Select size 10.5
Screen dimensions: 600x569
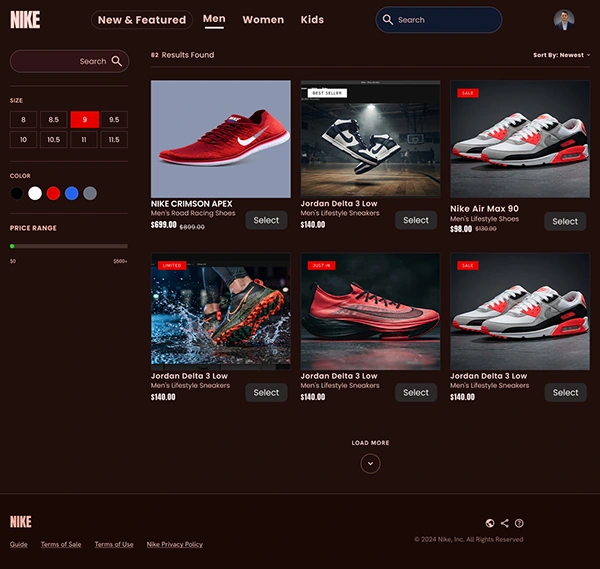54,140
